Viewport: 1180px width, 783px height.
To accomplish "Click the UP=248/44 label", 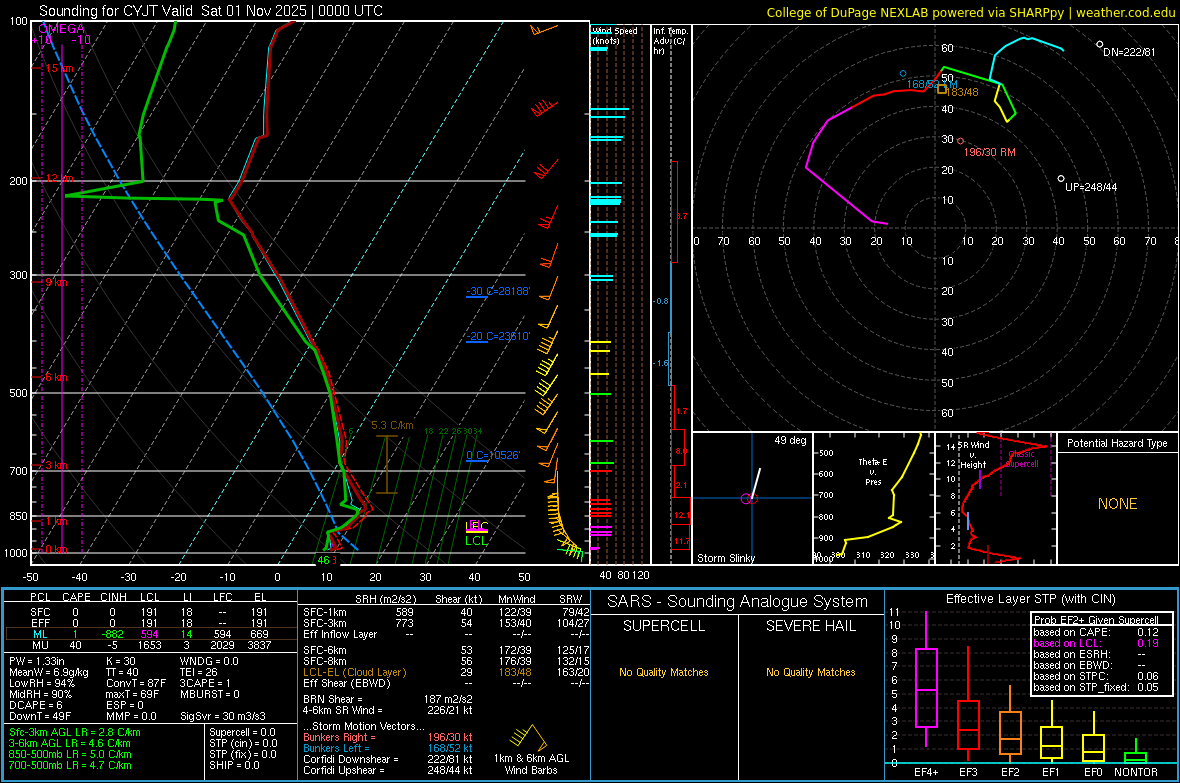I will (1090, 187).
